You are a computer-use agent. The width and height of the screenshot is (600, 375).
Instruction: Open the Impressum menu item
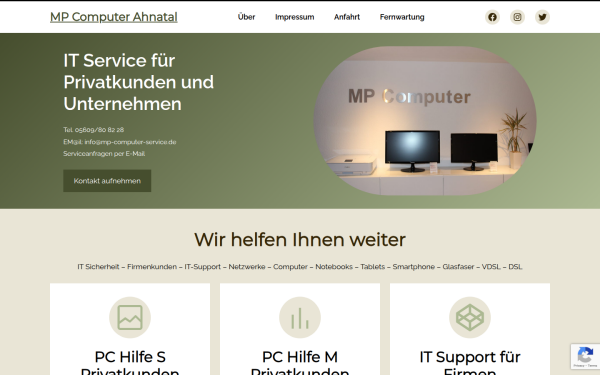click(295, 17)
